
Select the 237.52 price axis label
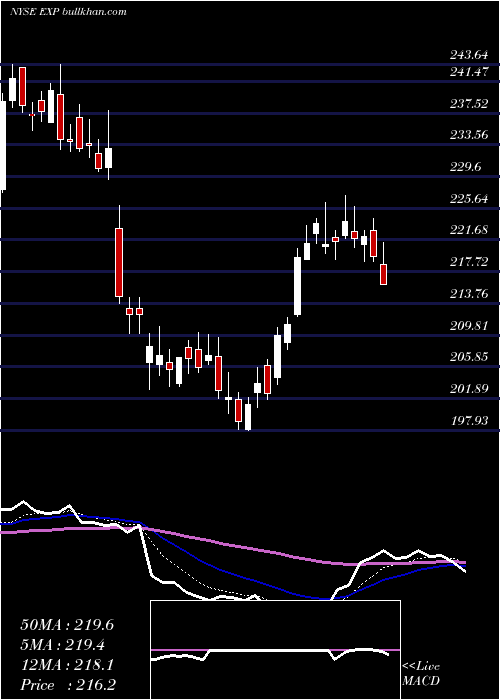tap(469, 104)
